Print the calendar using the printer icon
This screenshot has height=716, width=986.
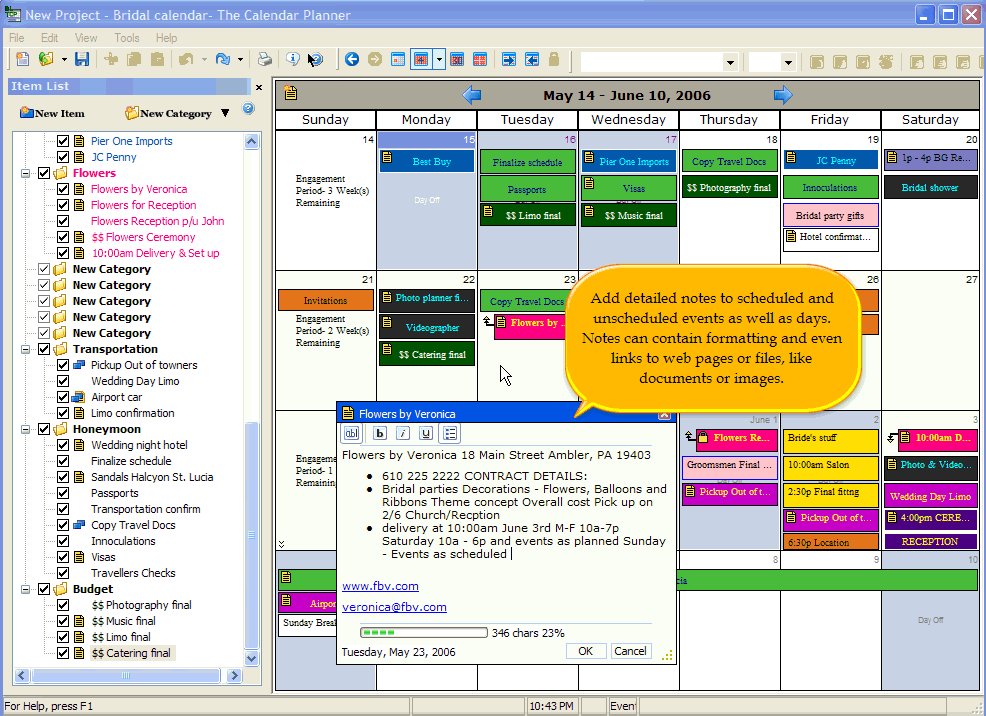265,60
